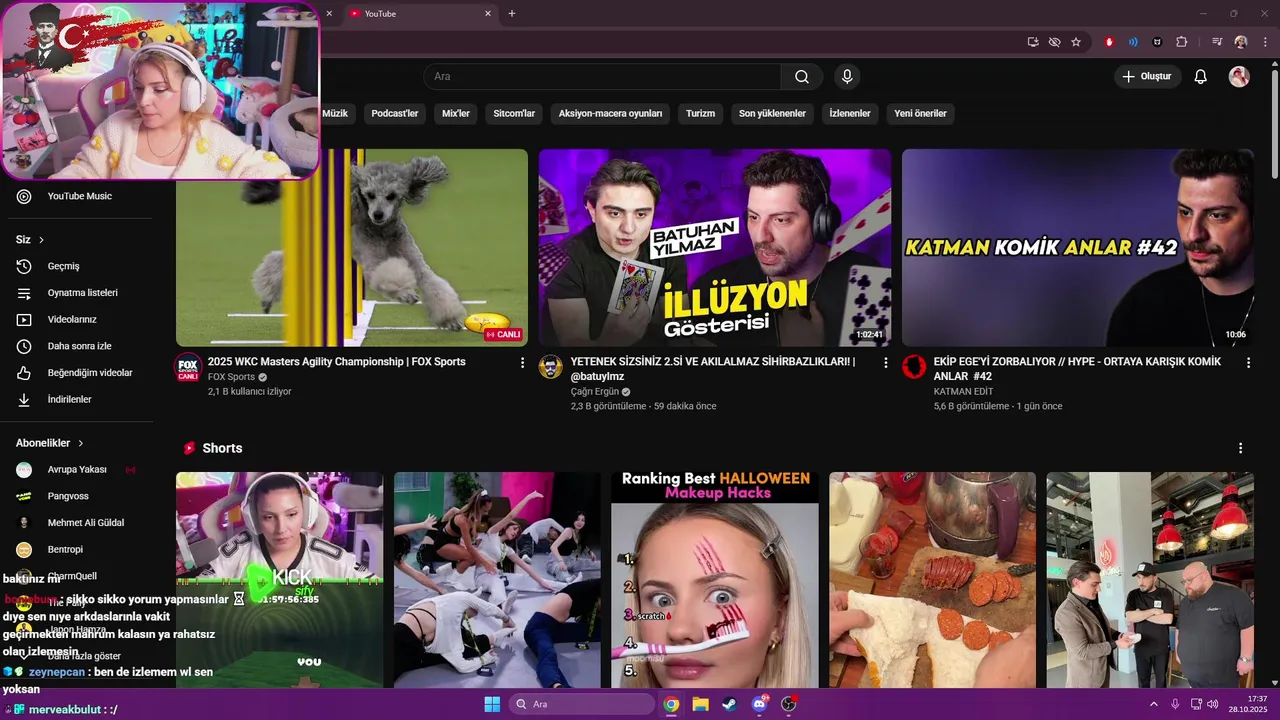Open the Halloween Makeup Hacks short
This screenshot has width=1280, height=720.
click(x=715, y=580)
